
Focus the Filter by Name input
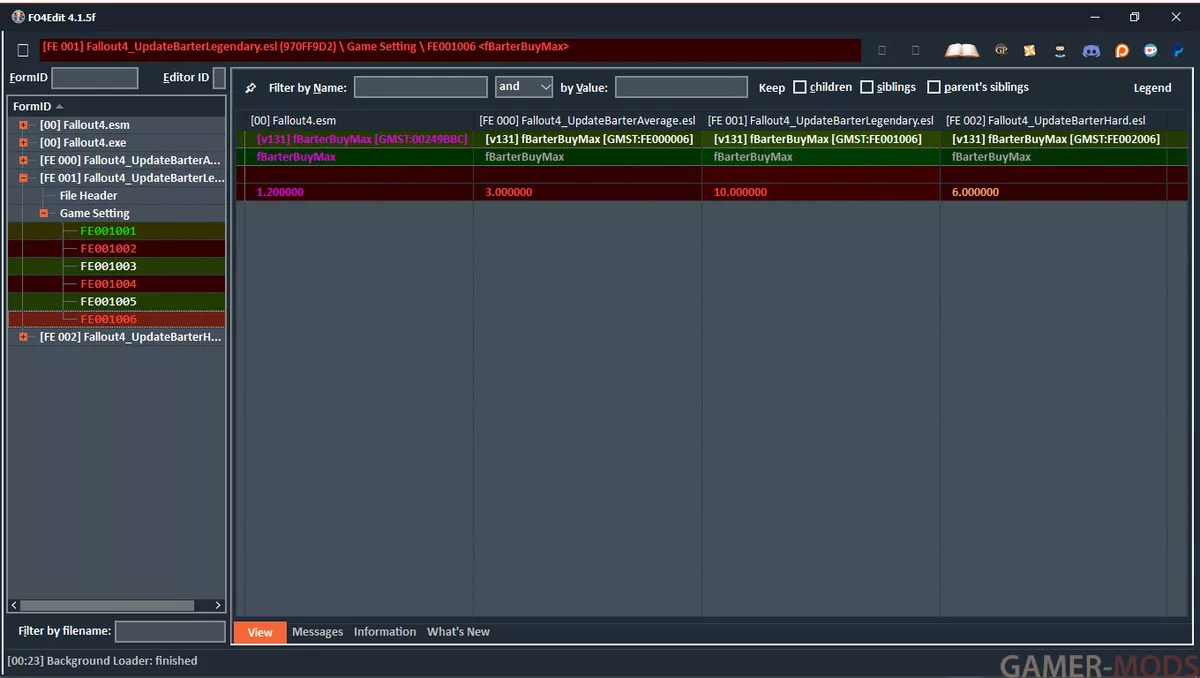pos(420,87)
